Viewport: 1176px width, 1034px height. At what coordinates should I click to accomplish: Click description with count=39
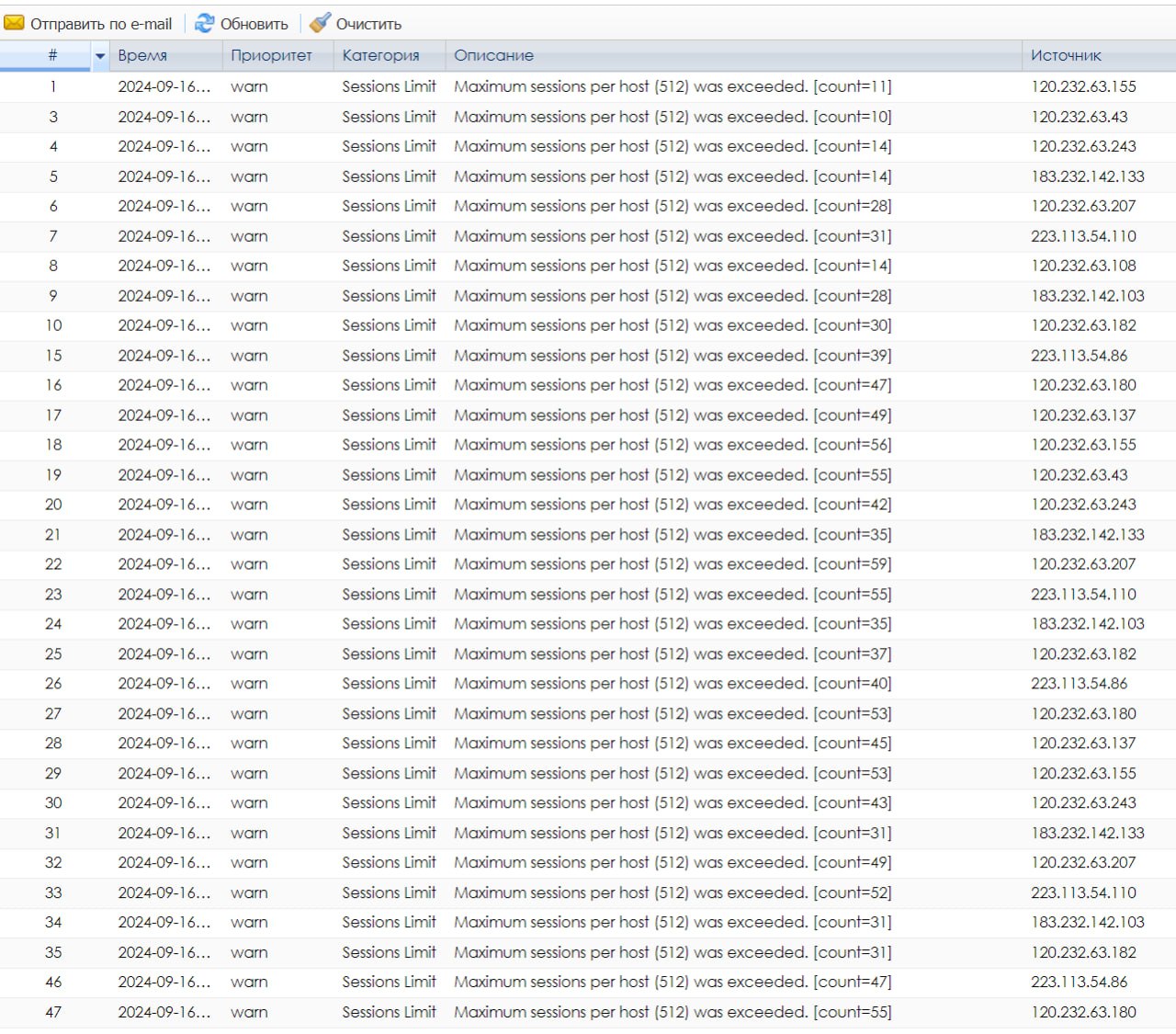coord(673,356)
